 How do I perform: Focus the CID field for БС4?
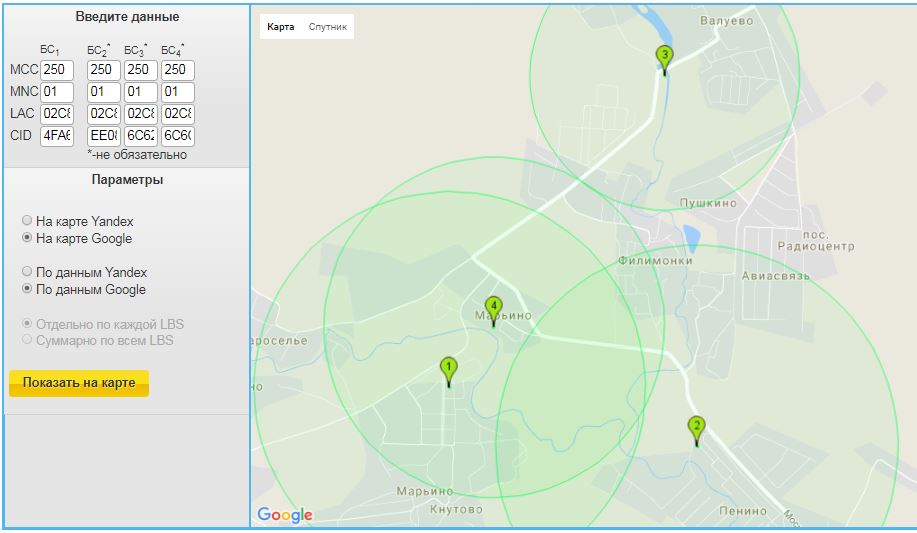pos(177,136)
